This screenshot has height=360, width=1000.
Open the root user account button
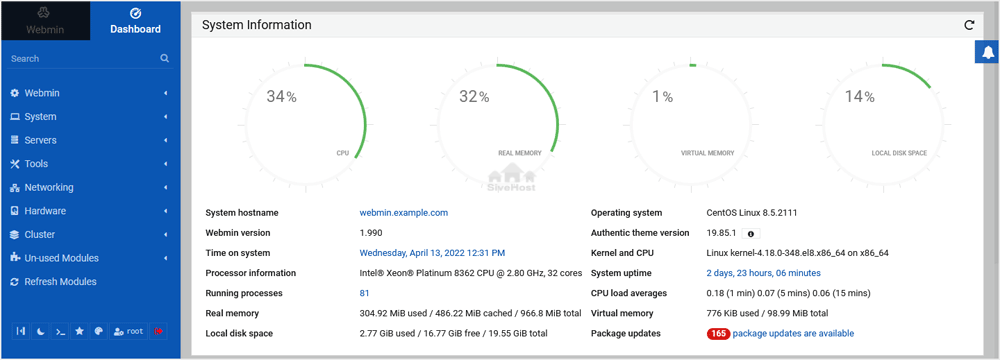[x=128, y=331]
